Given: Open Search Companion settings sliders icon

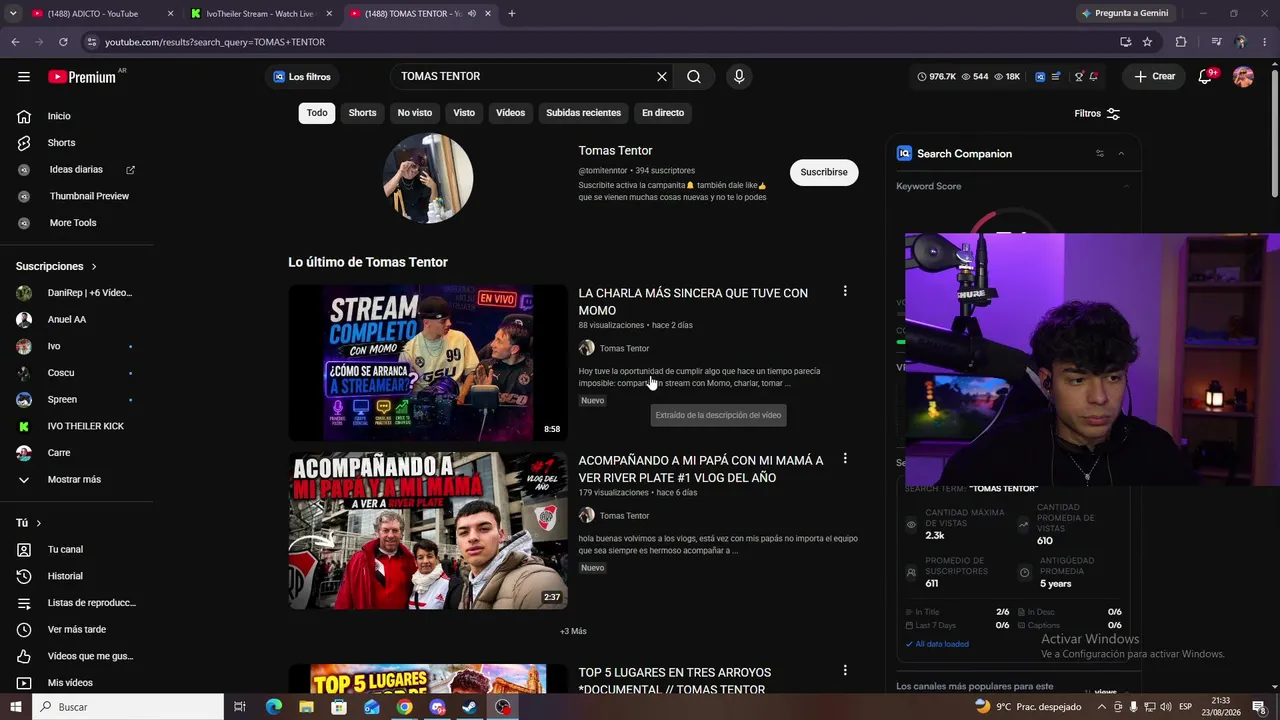Looking at the screenshot, I should point(1100,154).
